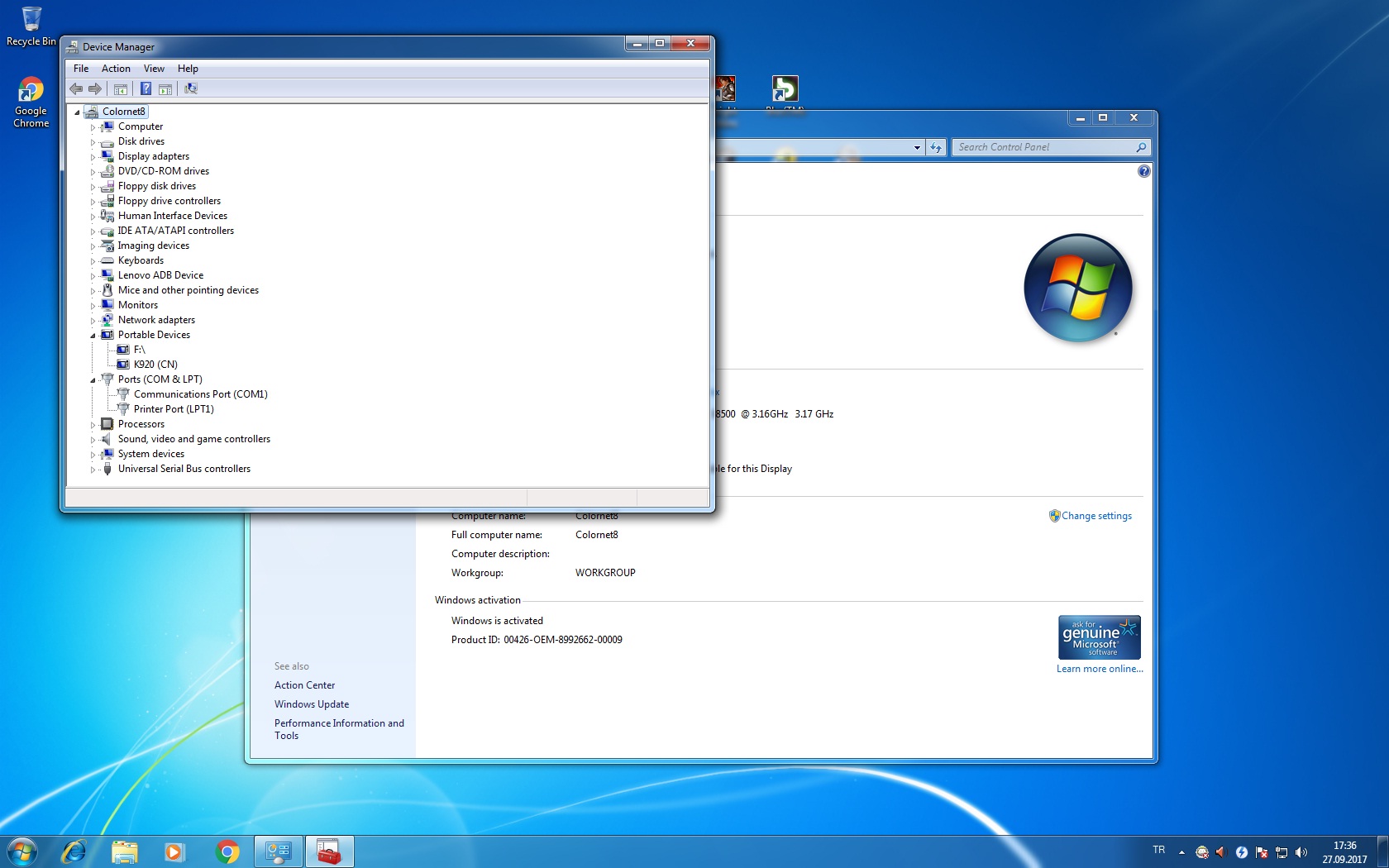Select the F:\ portable device
Image resolution: width=1389 pixels, height=868 pixels.
coord(139,350)
